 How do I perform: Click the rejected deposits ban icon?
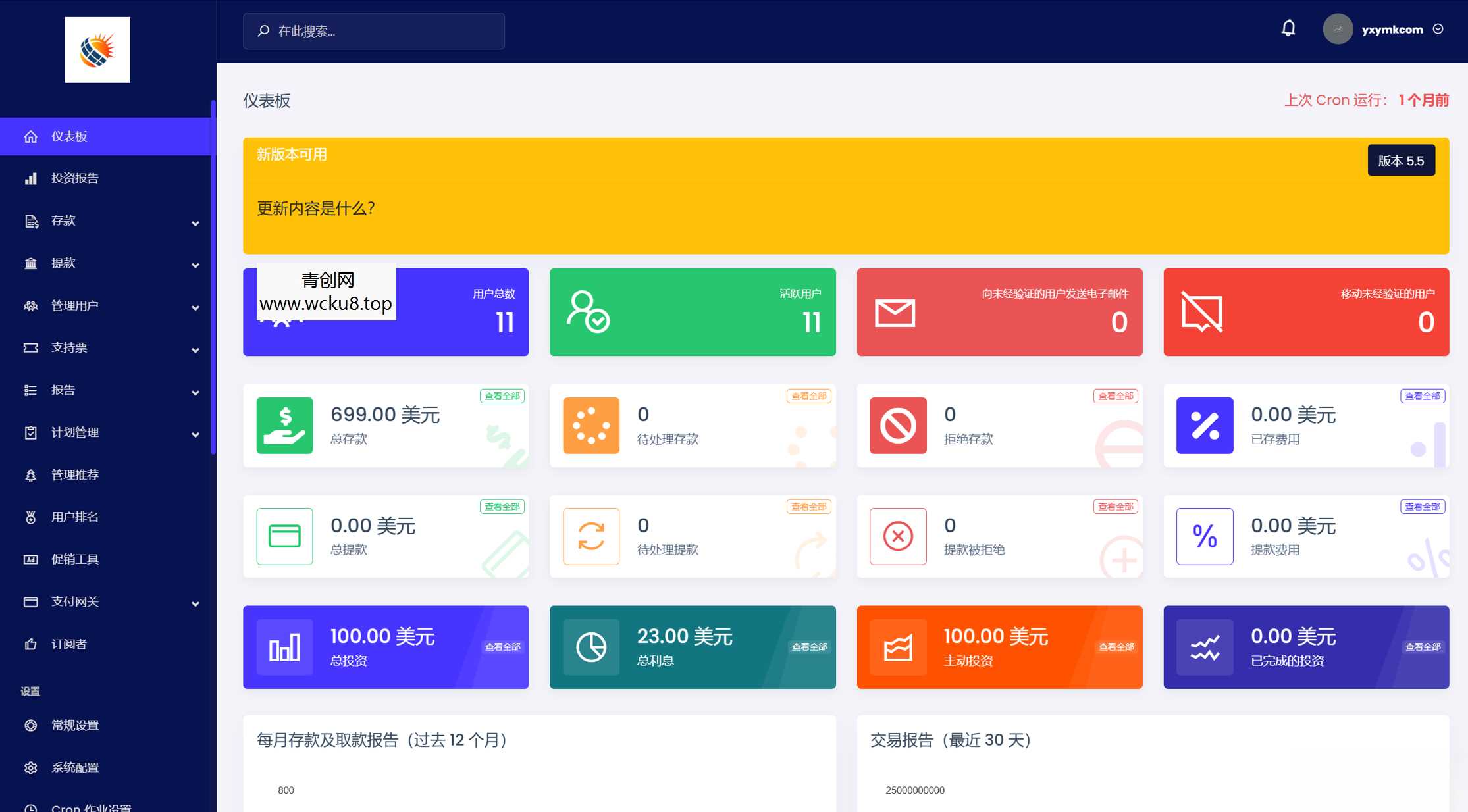tap(898, 426)
